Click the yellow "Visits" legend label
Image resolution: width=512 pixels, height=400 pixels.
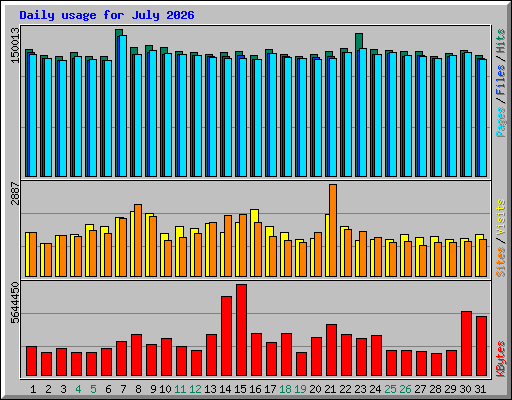click(501, 218)
